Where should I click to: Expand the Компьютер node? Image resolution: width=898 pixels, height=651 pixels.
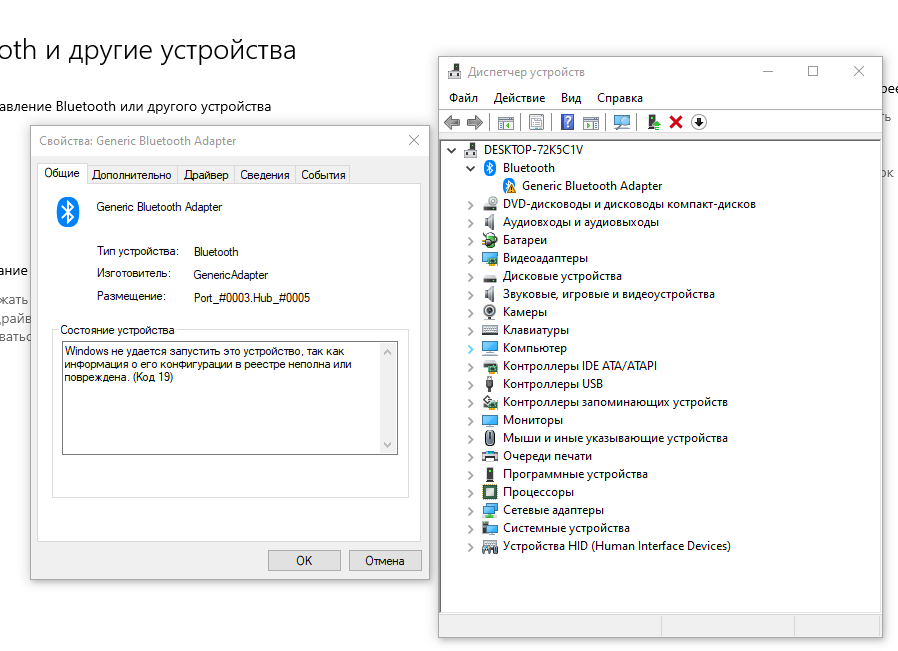(x=470, y=349)
